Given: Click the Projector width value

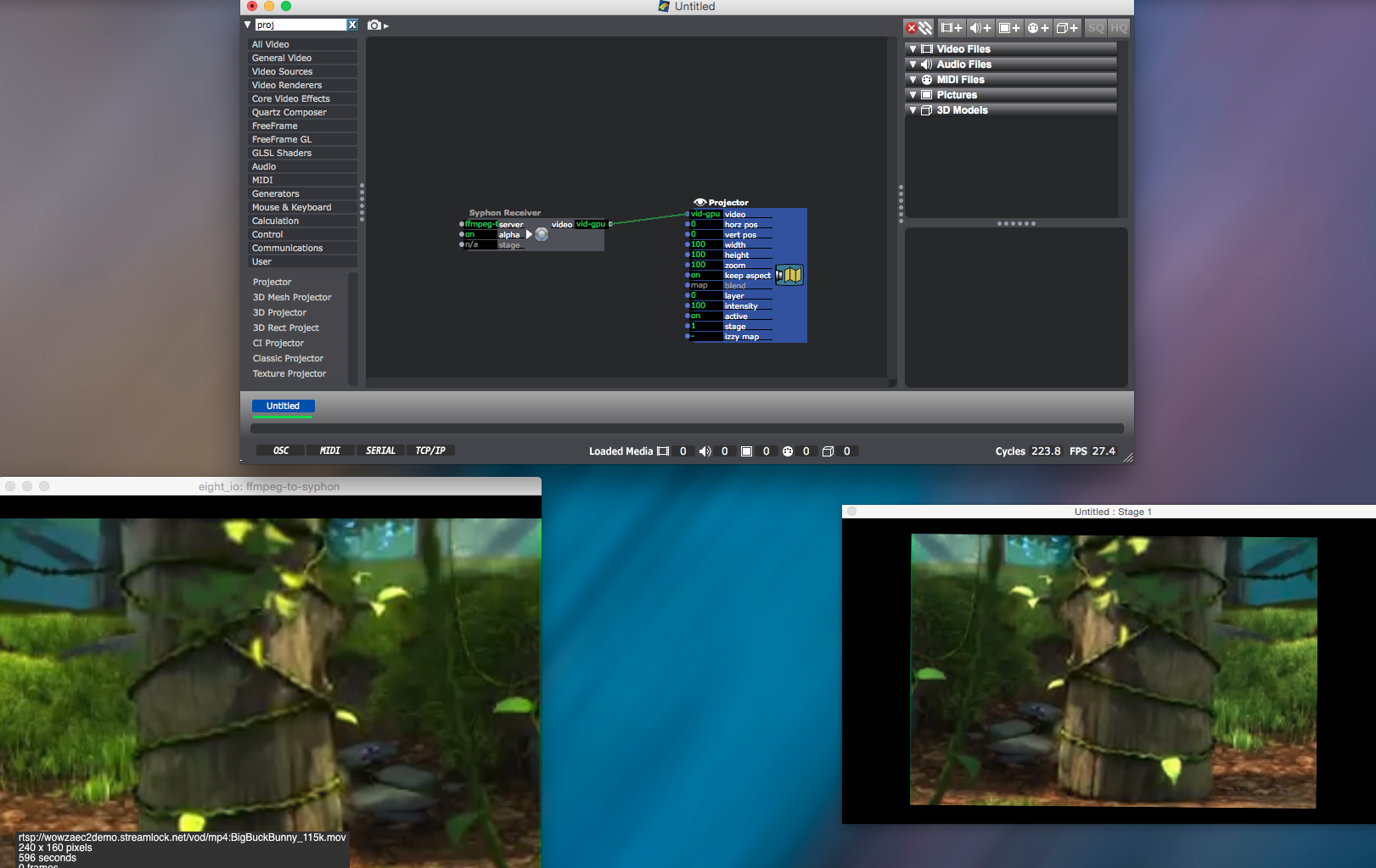Looking at the screenshot, I should click(x=705, y=244).
